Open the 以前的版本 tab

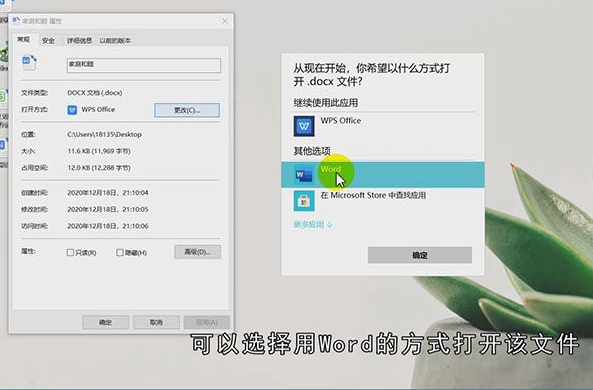115,40
